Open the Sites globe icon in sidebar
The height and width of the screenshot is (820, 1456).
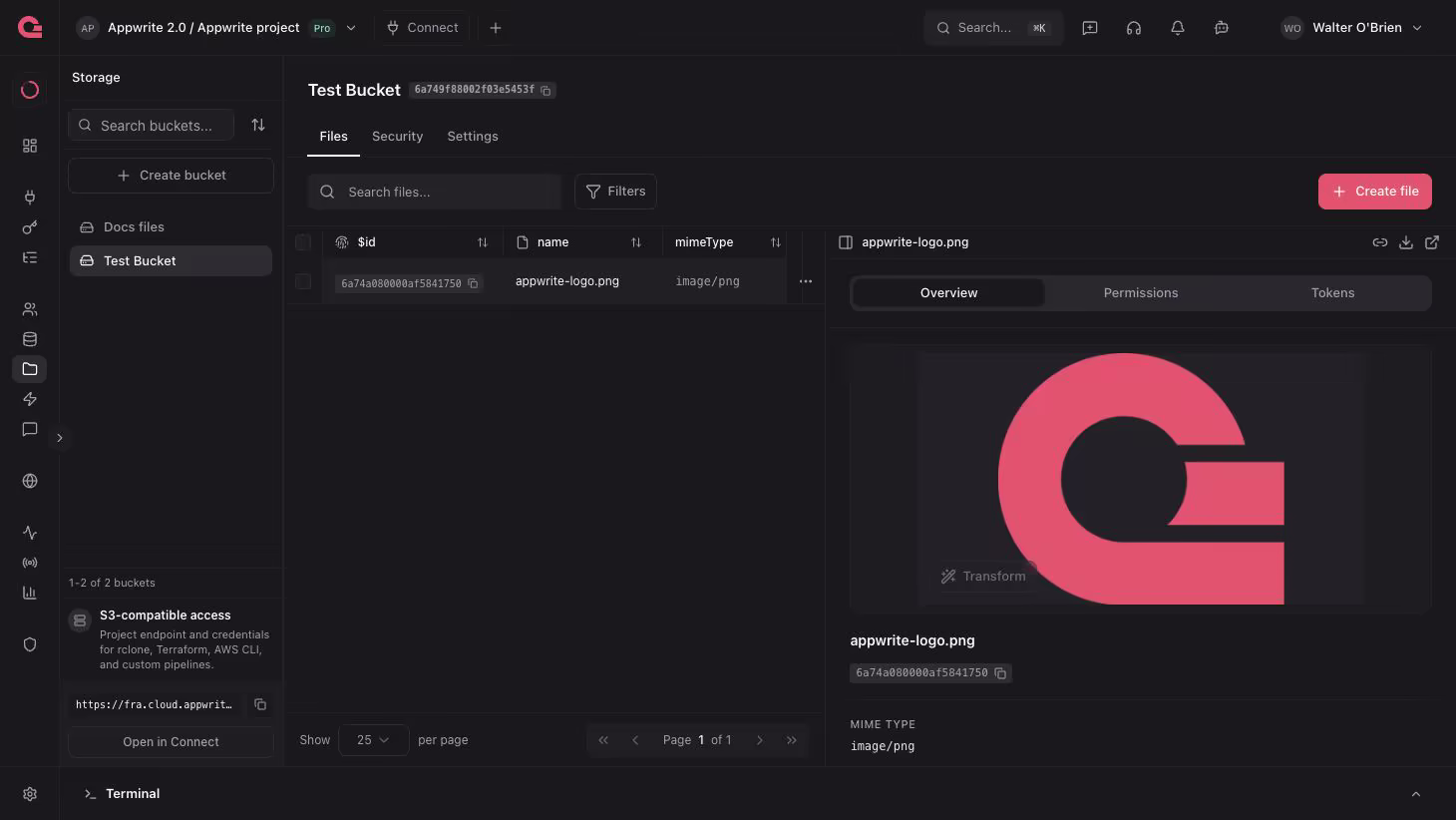(x=30, y=481)
